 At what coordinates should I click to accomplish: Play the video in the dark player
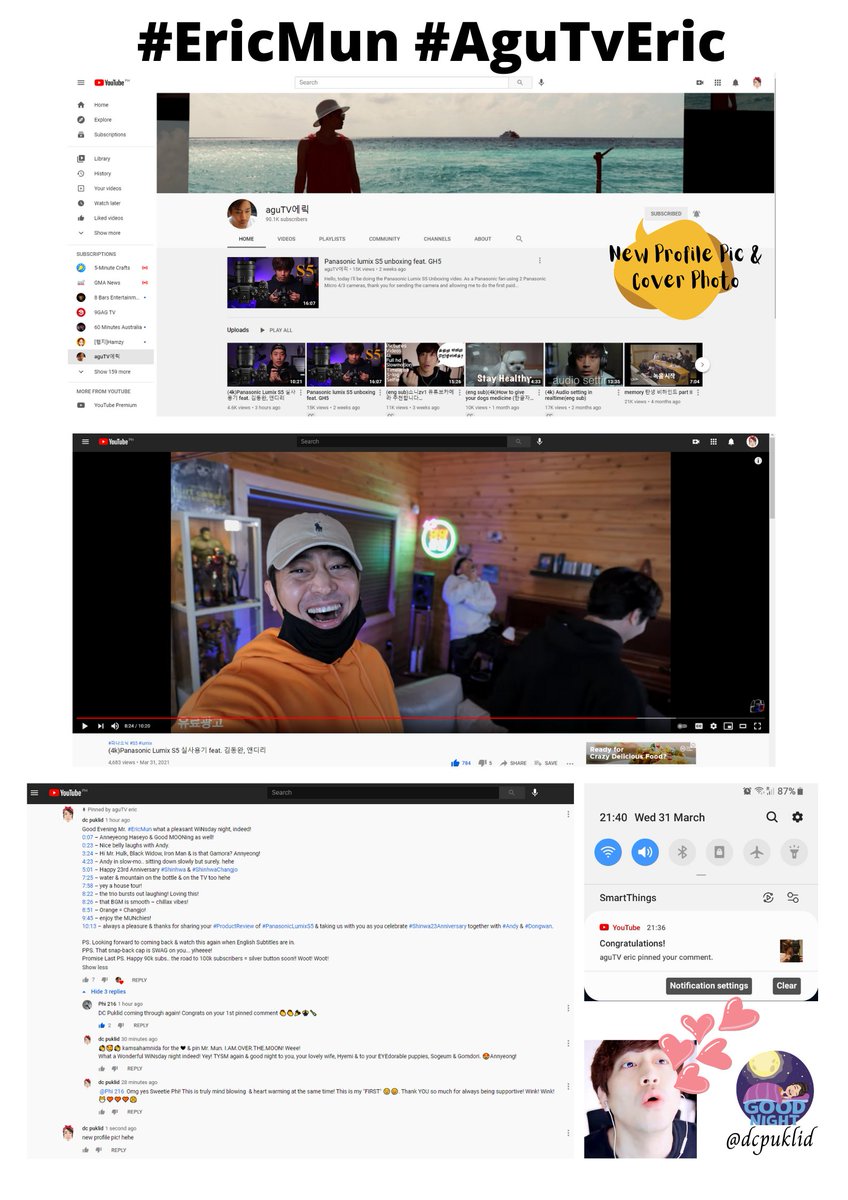(85, 725)
